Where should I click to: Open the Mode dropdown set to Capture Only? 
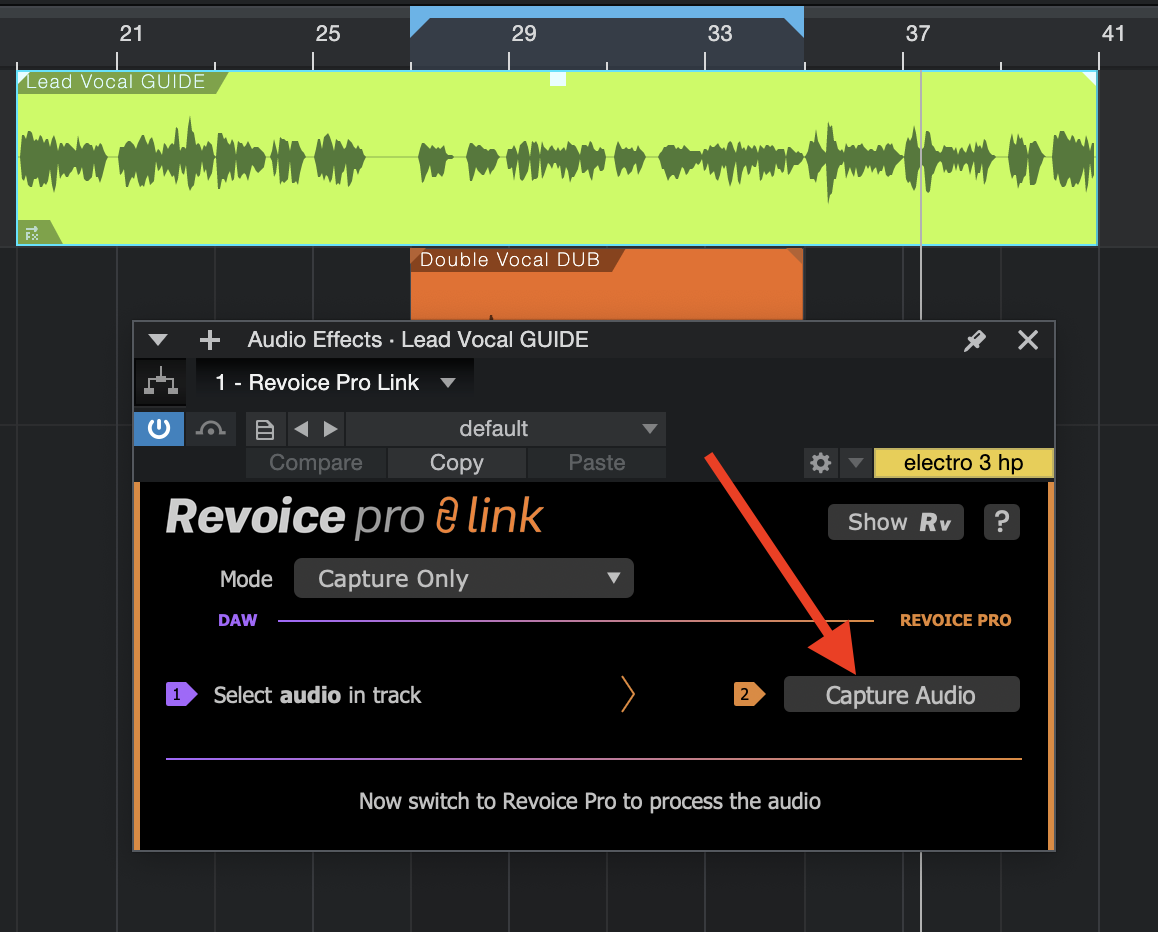tap(464, 579)
